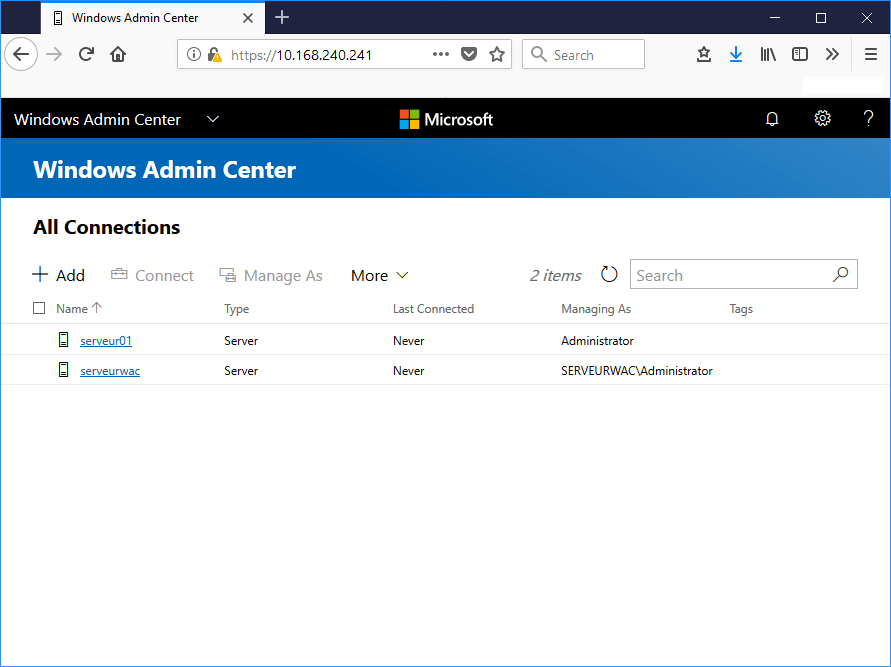Click the All Connections heading

tap(106, 227)
